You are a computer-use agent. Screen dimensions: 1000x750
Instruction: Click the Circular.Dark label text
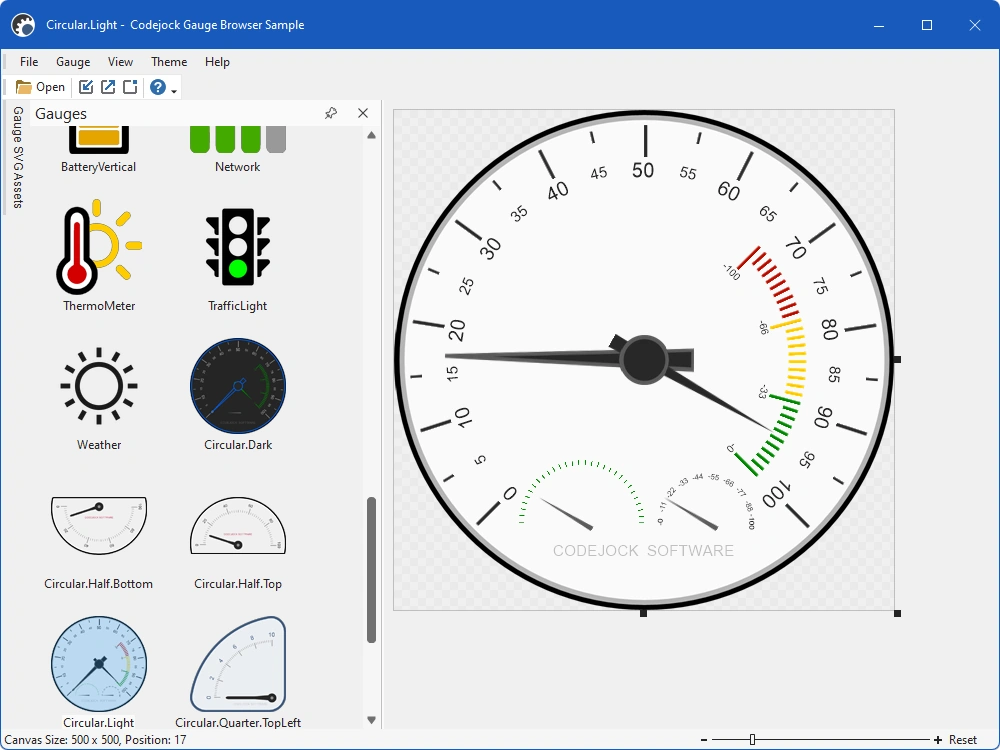click(x=238, y=445)
